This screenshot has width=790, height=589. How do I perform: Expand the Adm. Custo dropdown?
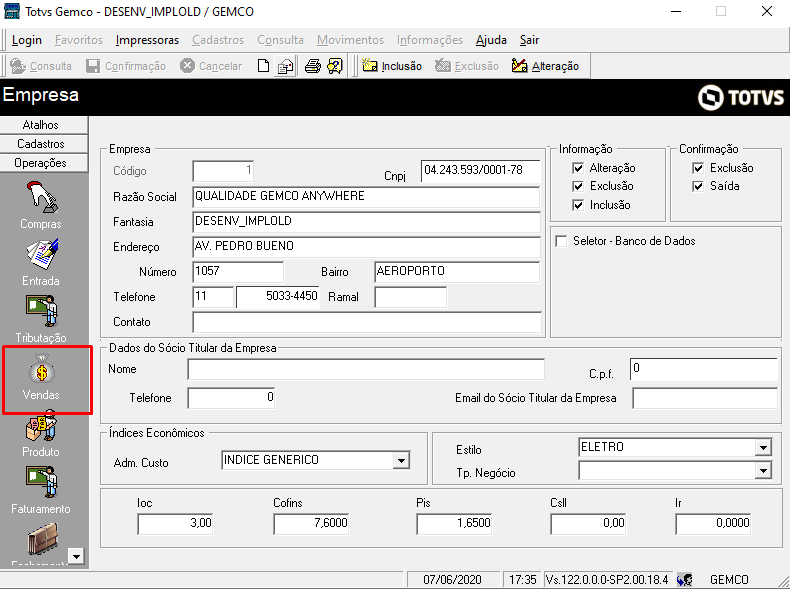pyautogui.click(x=401, y=461)
